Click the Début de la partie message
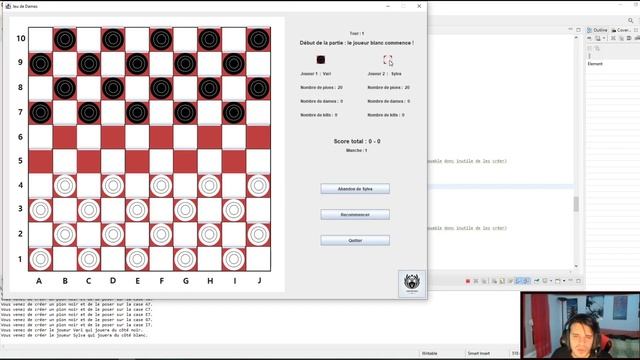Viewport: 640px width, 360px height. click(x=357, y=43)
